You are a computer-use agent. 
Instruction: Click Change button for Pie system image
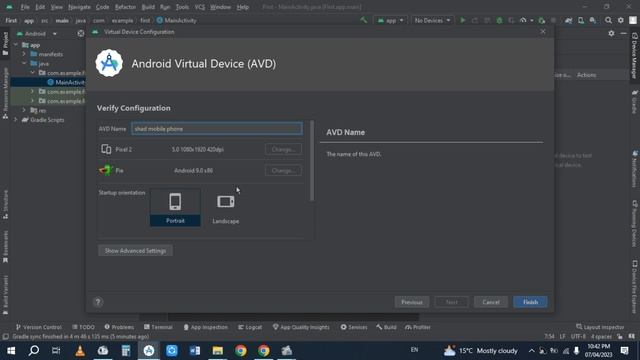pyautogui.click(x=283, y=171)
